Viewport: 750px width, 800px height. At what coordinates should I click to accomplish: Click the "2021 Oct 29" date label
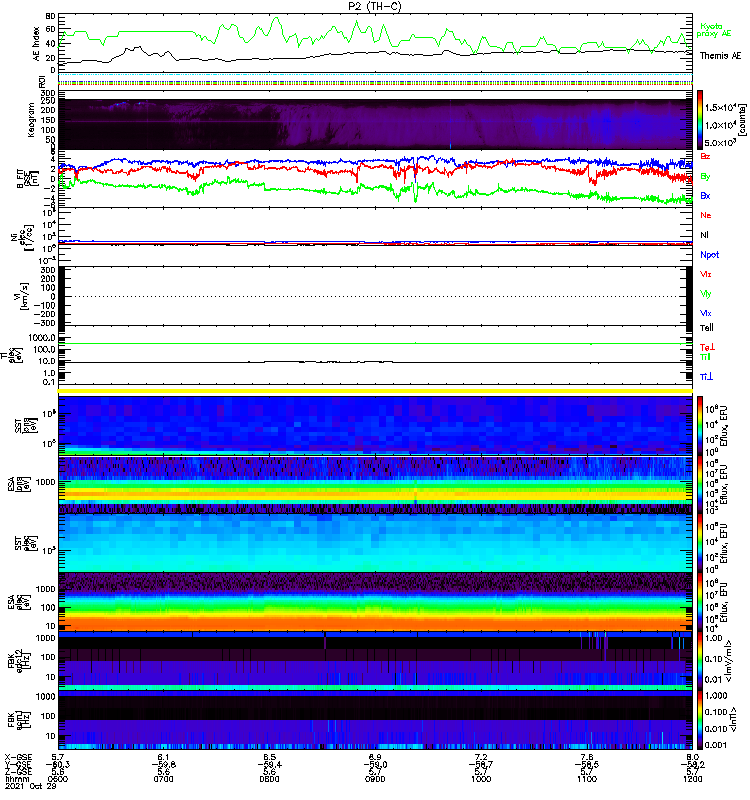click(x=30, y=786)
